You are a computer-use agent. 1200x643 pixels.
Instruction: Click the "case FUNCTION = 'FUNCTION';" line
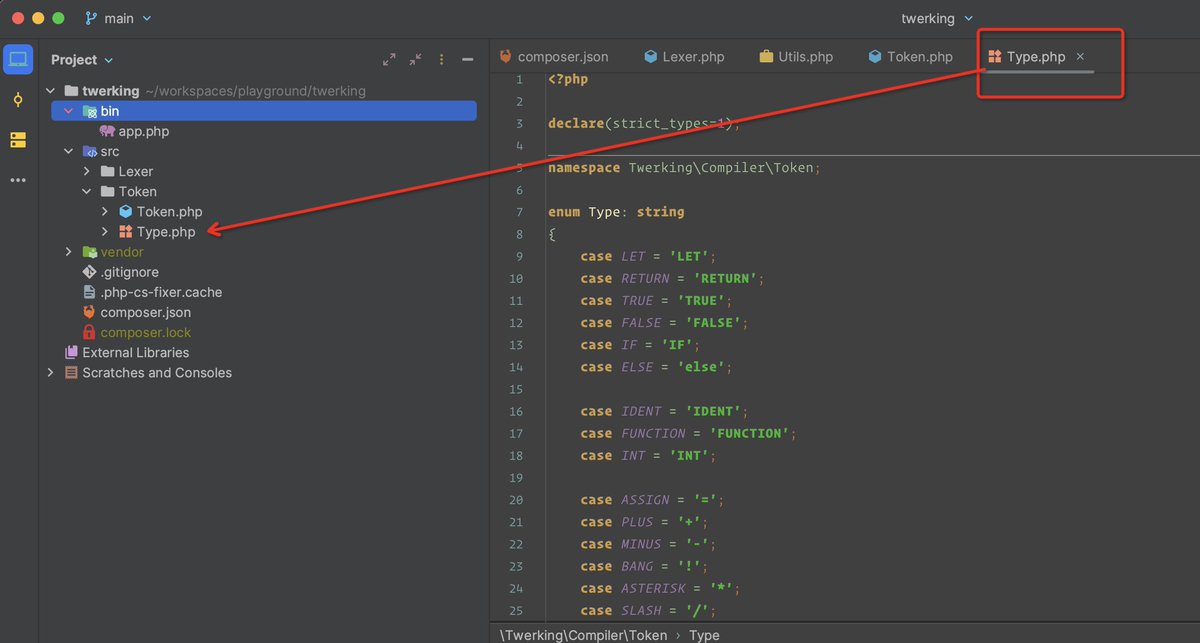(688, 433)
